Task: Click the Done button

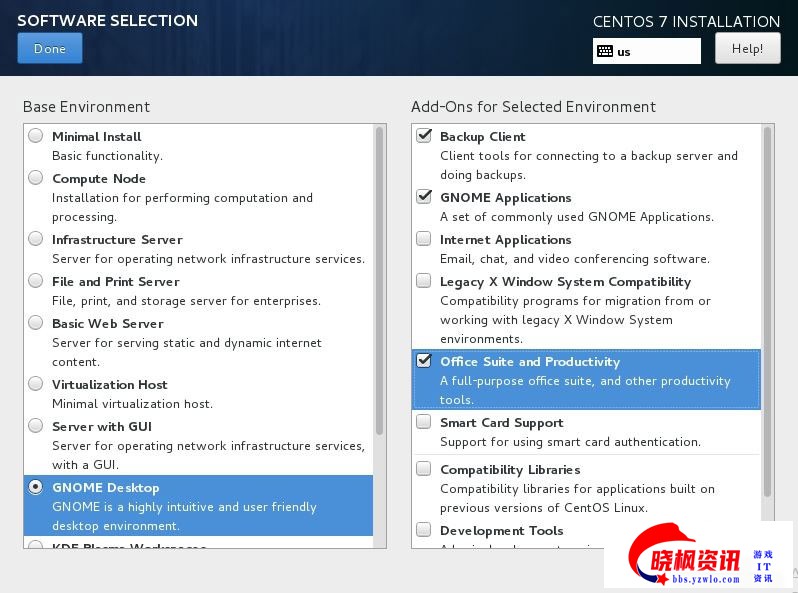Action: (x=50, y=48)
